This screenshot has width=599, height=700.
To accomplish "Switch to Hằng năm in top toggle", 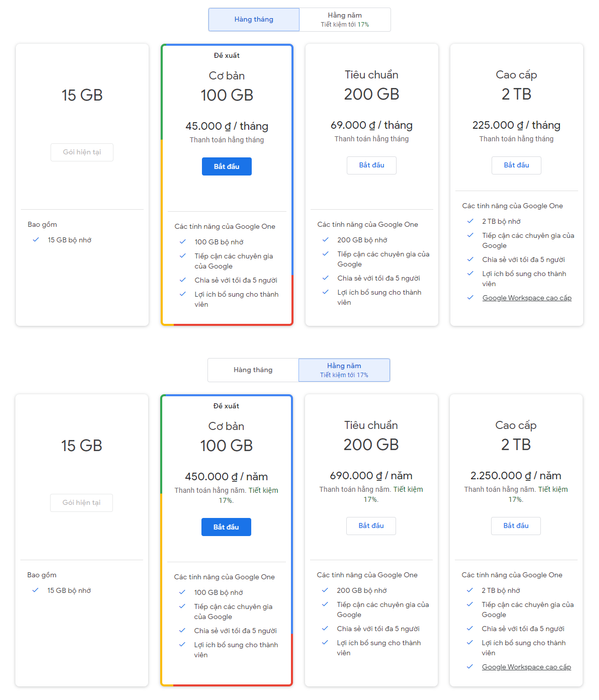I will click(345, 20).
